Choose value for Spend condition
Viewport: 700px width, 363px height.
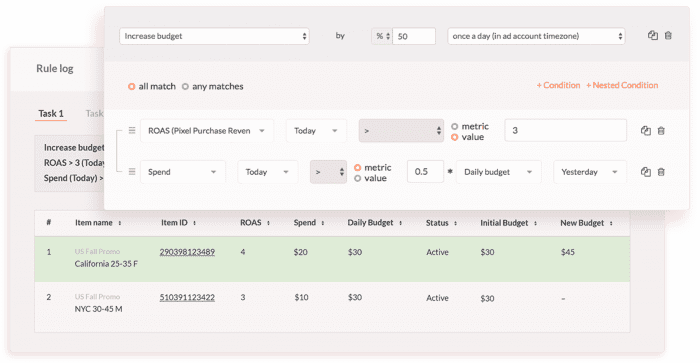[357, 178]
